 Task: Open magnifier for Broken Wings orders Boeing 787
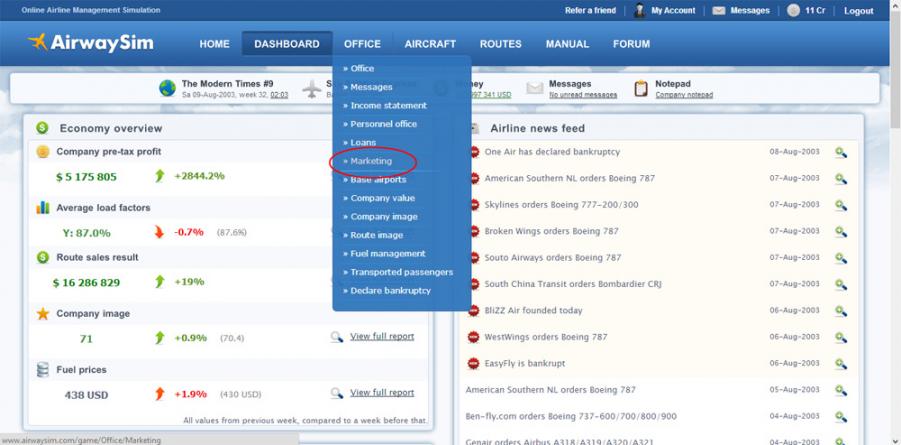[841, 232]
